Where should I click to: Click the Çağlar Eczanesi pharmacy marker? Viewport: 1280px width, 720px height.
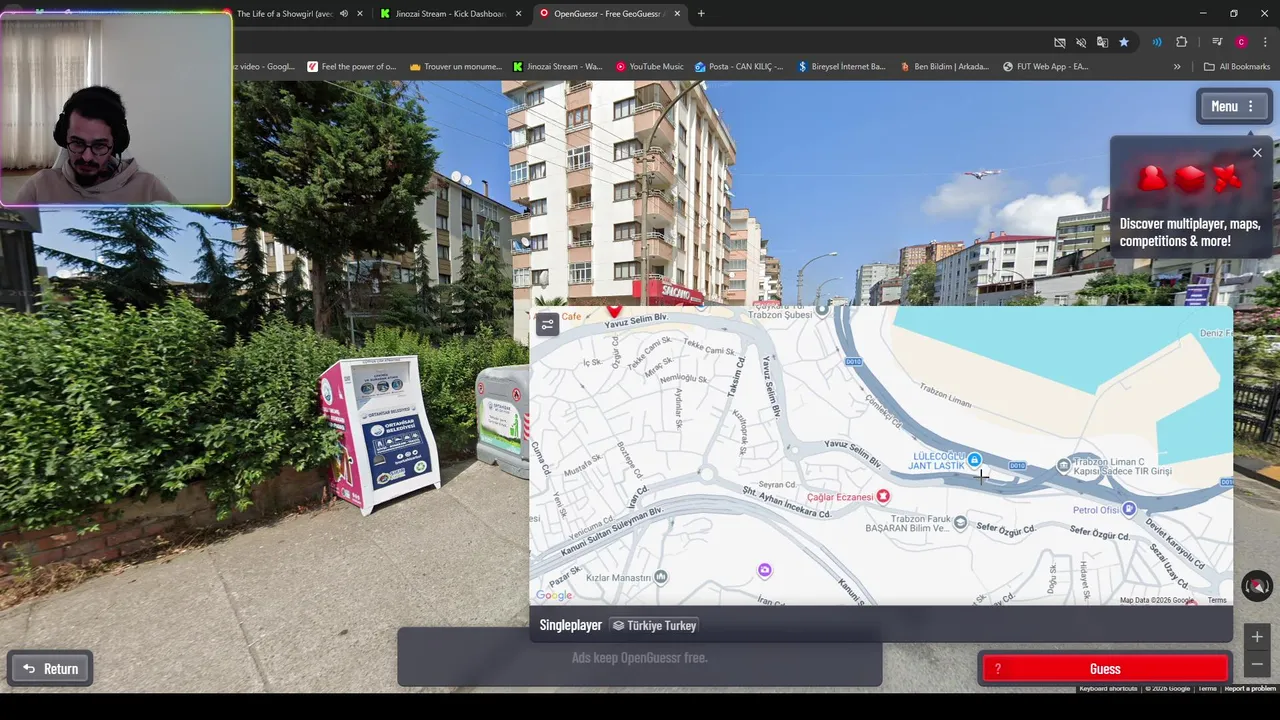point(882,496)
